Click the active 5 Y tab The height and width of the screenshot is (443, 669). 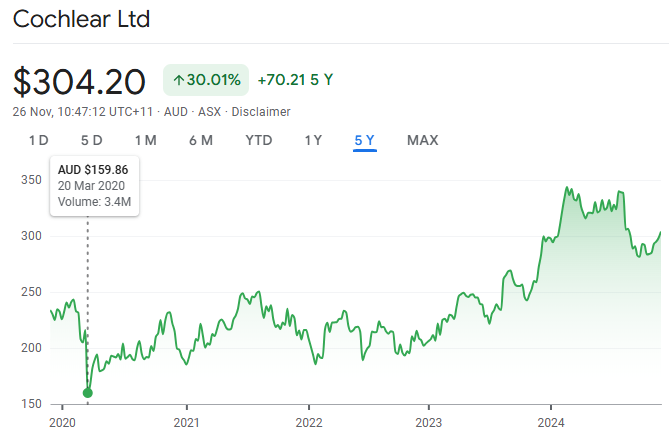(364, 140)
